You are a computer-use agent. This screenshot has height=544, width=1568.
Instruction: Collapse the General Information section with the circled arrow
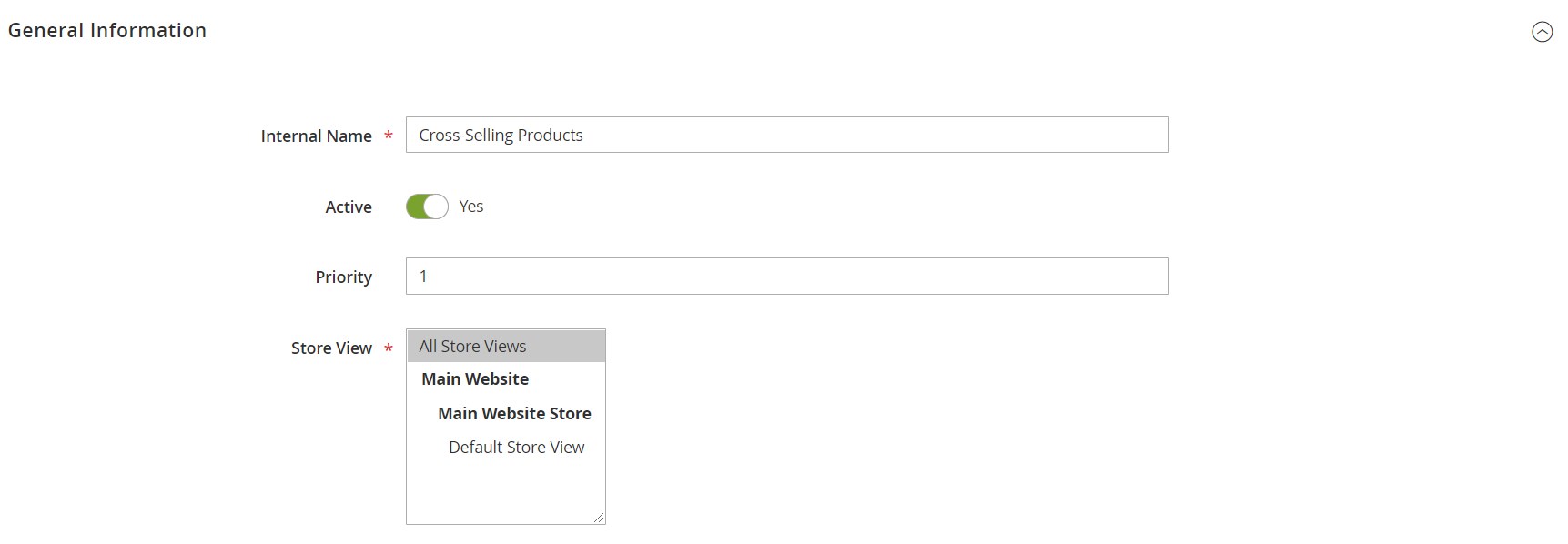pyautogui.click(x=1542, y=32)
